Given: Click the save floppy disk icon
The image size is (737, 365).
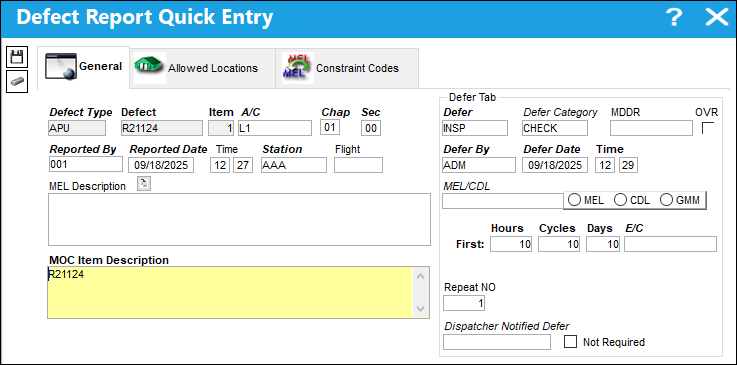Looking at the screenshot, I should click(x=17, y=57).
